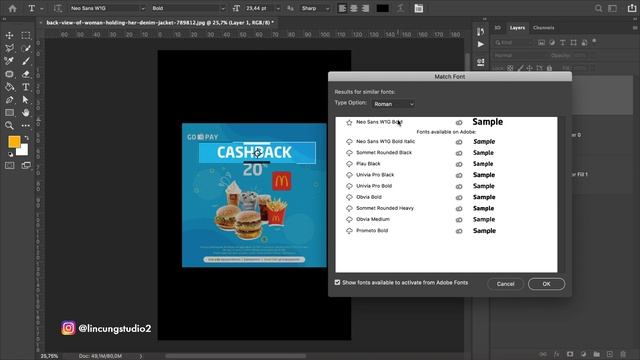Click the Home icon in options bar
The image size is (640, 360).
coord(13,8)
